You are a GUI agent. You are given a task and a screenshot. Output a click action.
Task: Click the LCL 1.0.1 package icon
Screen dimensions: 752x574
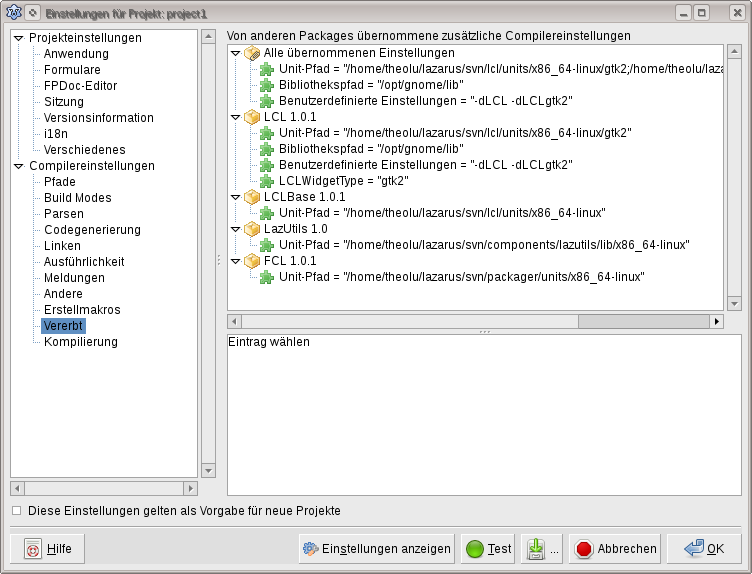(x=252, y=117)
